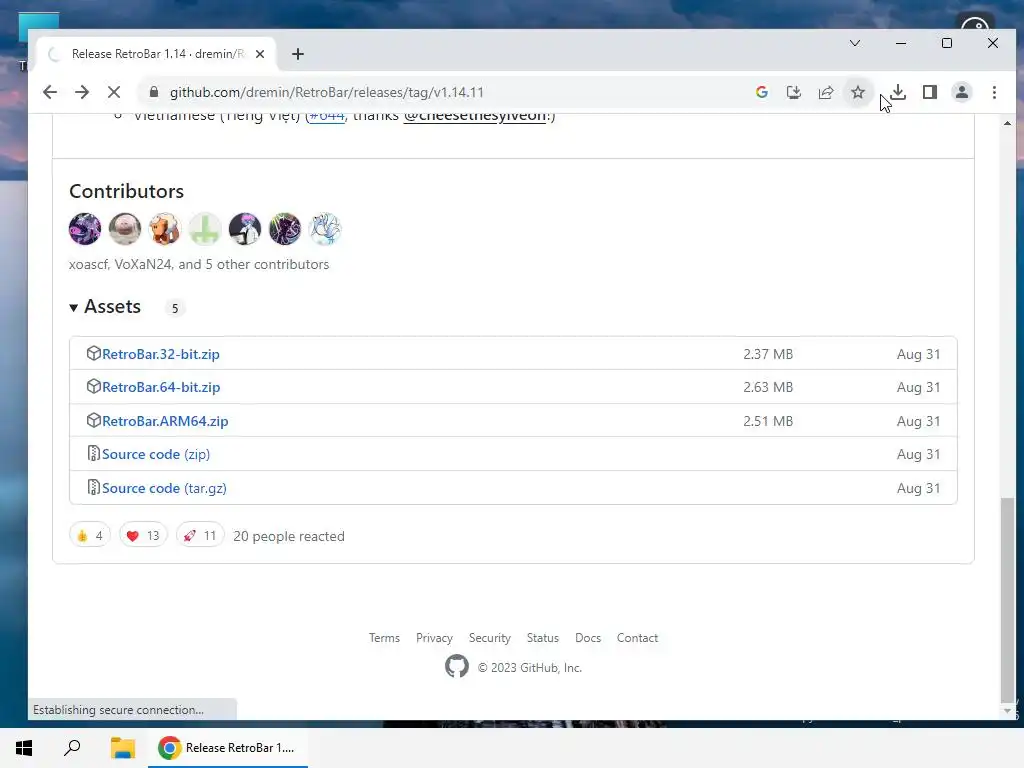Viewport: 1024px width, 768px height.
Task: Open the Security footer link
Action: 490,638
